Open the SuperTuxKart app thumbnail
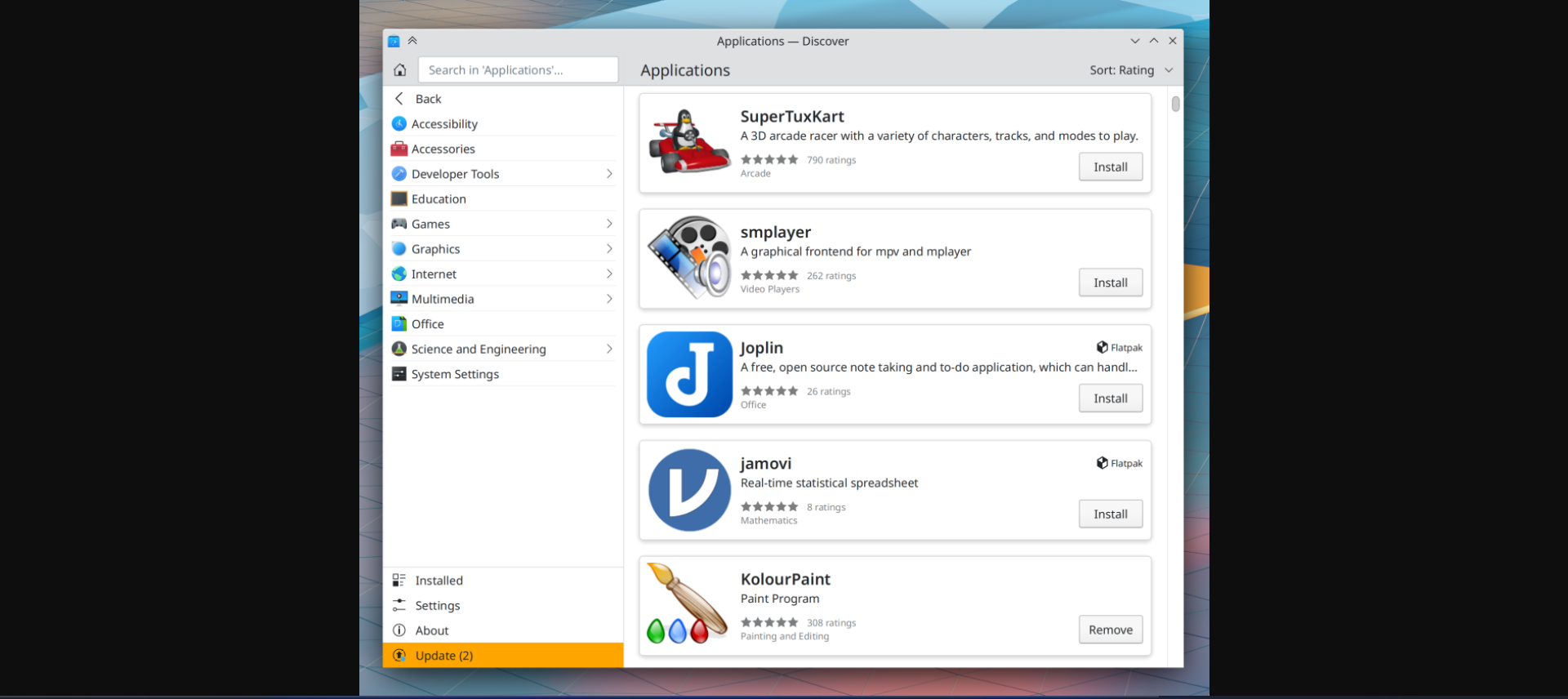 point(689,142)
